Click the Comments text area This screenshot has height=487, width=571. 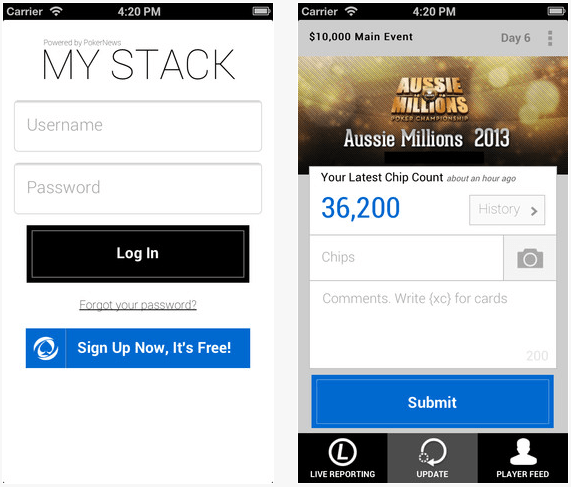tap(433, 324)
